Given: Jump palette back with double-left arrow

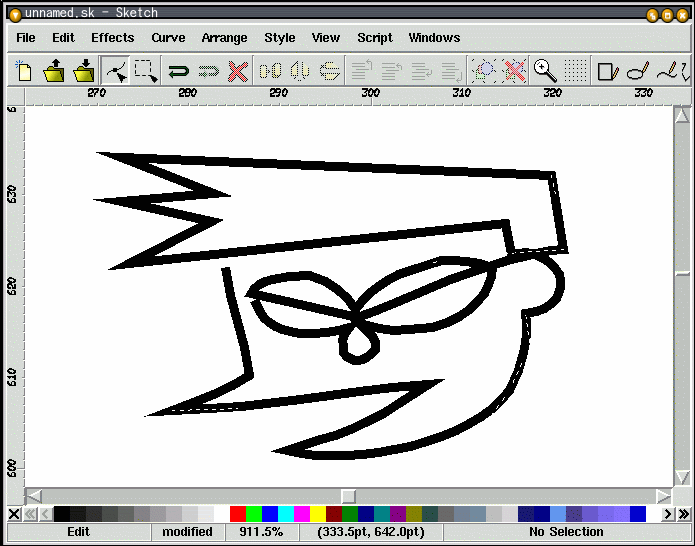Looking at the screenshot, I should click(x=30, y=514).
